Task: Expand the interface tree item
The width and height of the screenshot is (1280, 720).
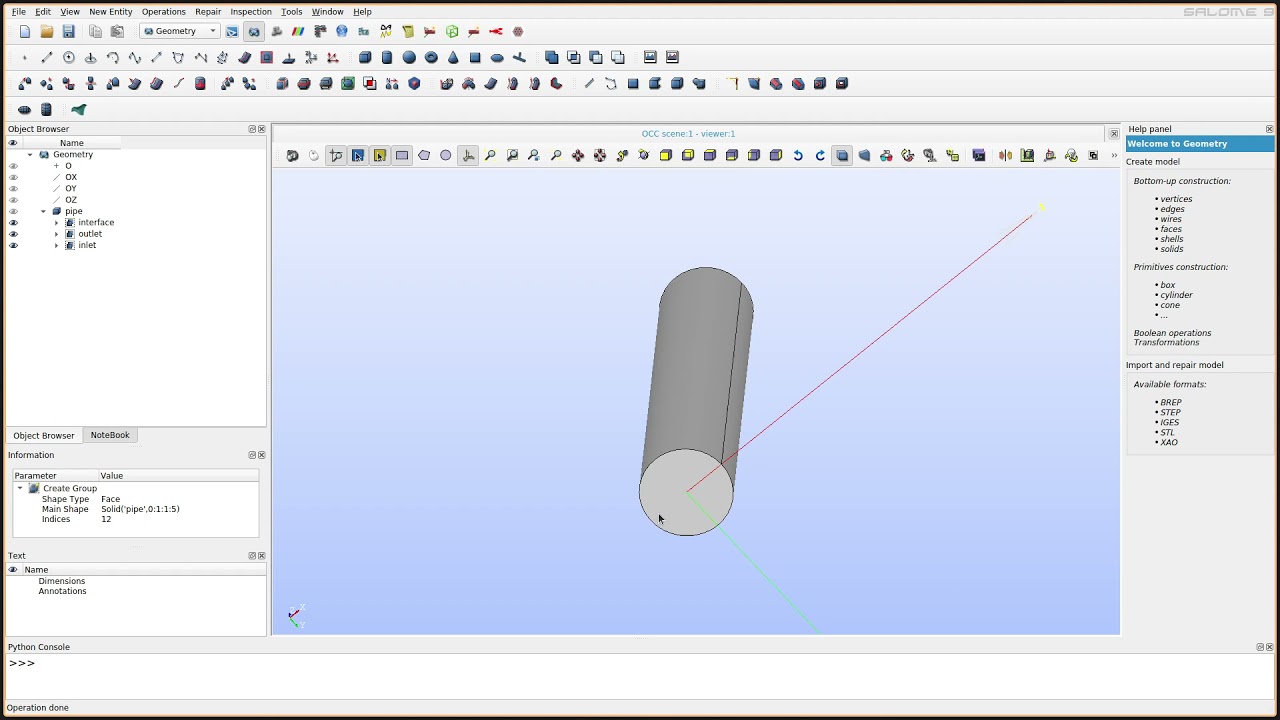Action: pos(56,222)
